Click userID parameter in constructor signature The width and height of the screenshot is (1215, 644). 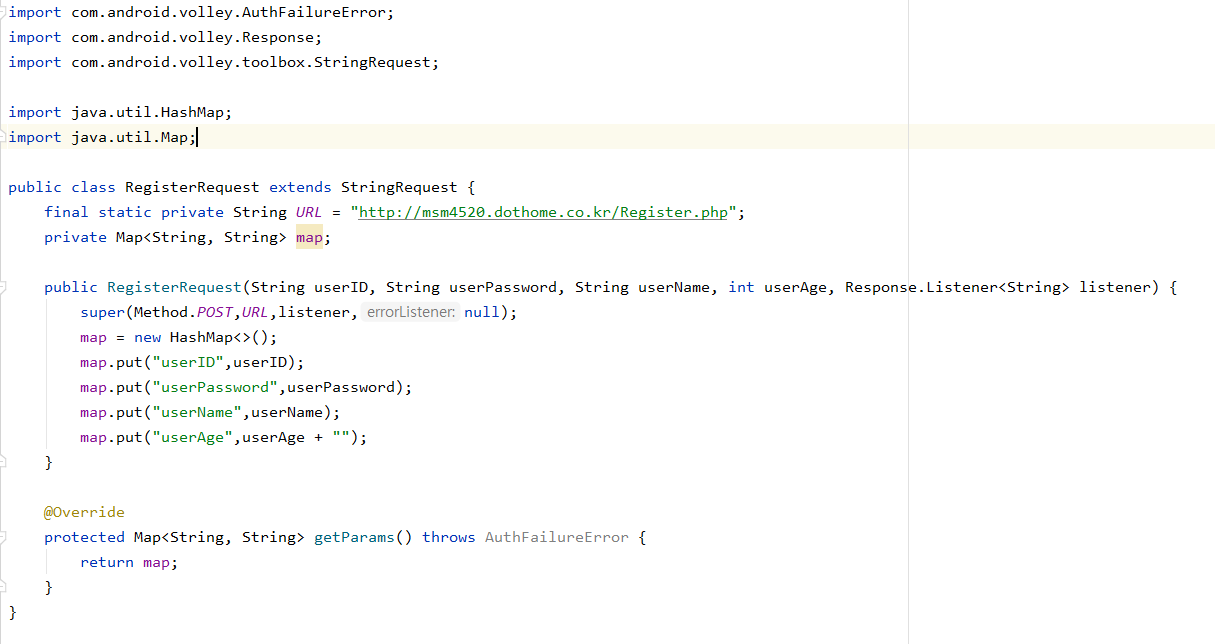(340, 287)
